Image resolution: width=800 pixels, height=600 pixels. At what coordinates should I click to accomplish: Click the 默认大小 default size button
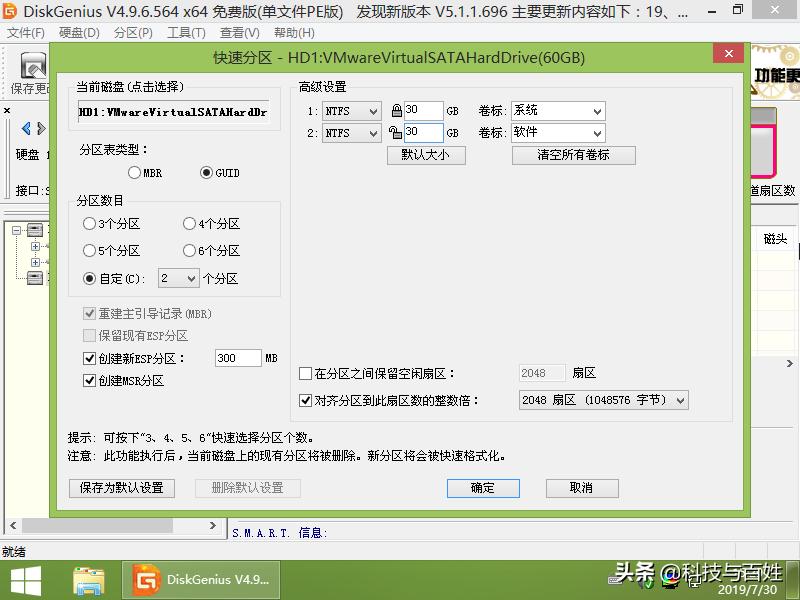pos(426,156)
